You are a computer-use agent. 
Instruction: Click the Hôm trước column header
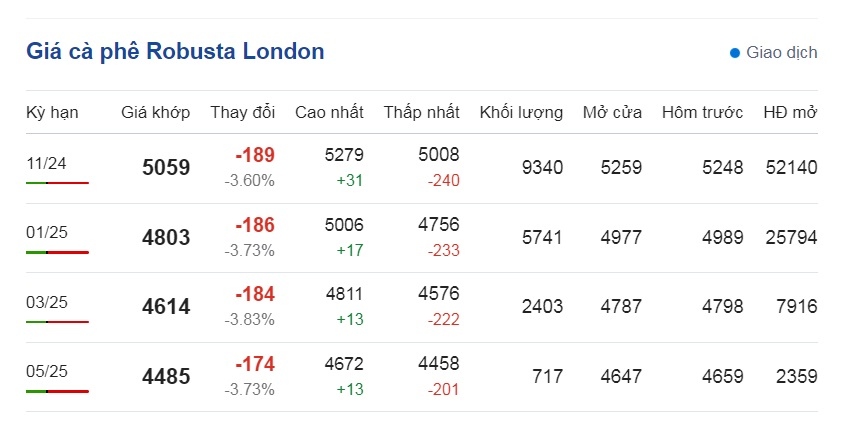coord(702,112)
